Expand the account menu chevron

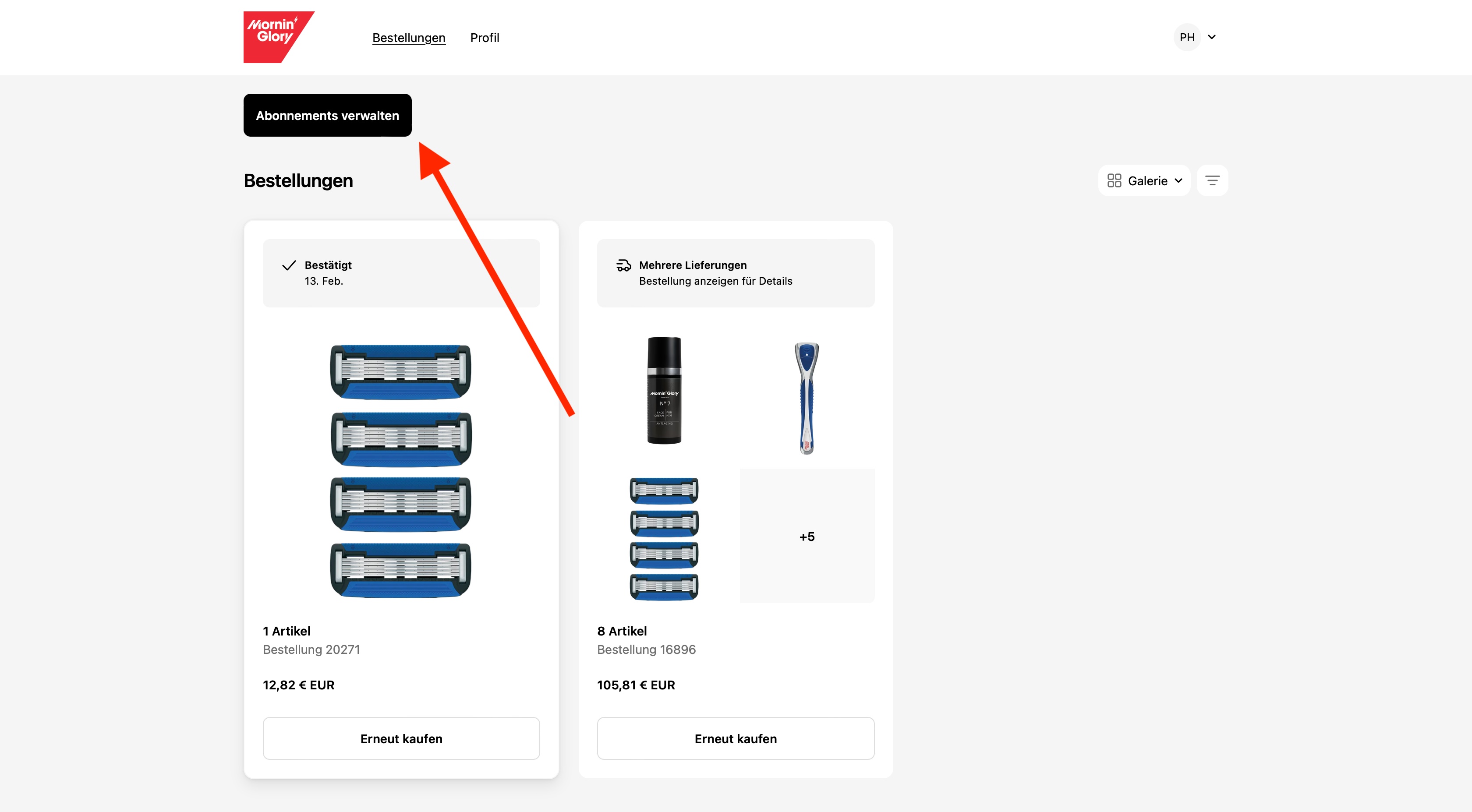coord(1211,37)
